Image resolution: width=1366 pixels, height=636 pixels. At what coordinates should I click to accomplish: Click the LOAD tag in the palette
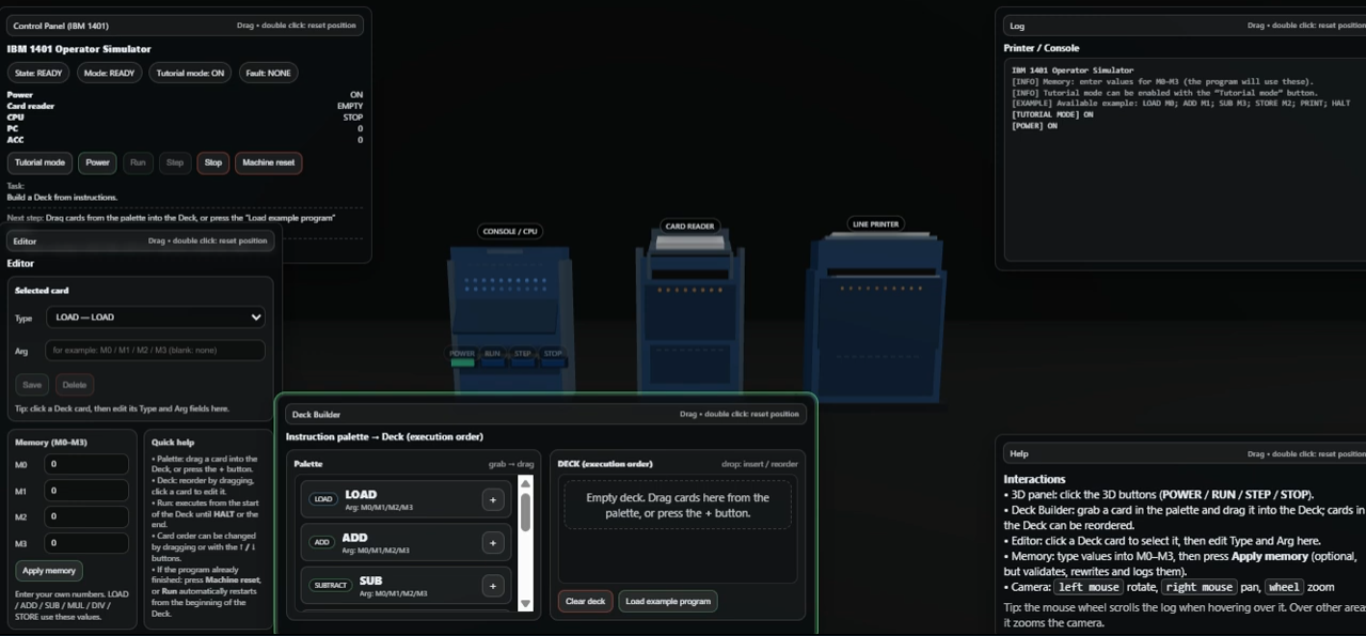point(323,499)
